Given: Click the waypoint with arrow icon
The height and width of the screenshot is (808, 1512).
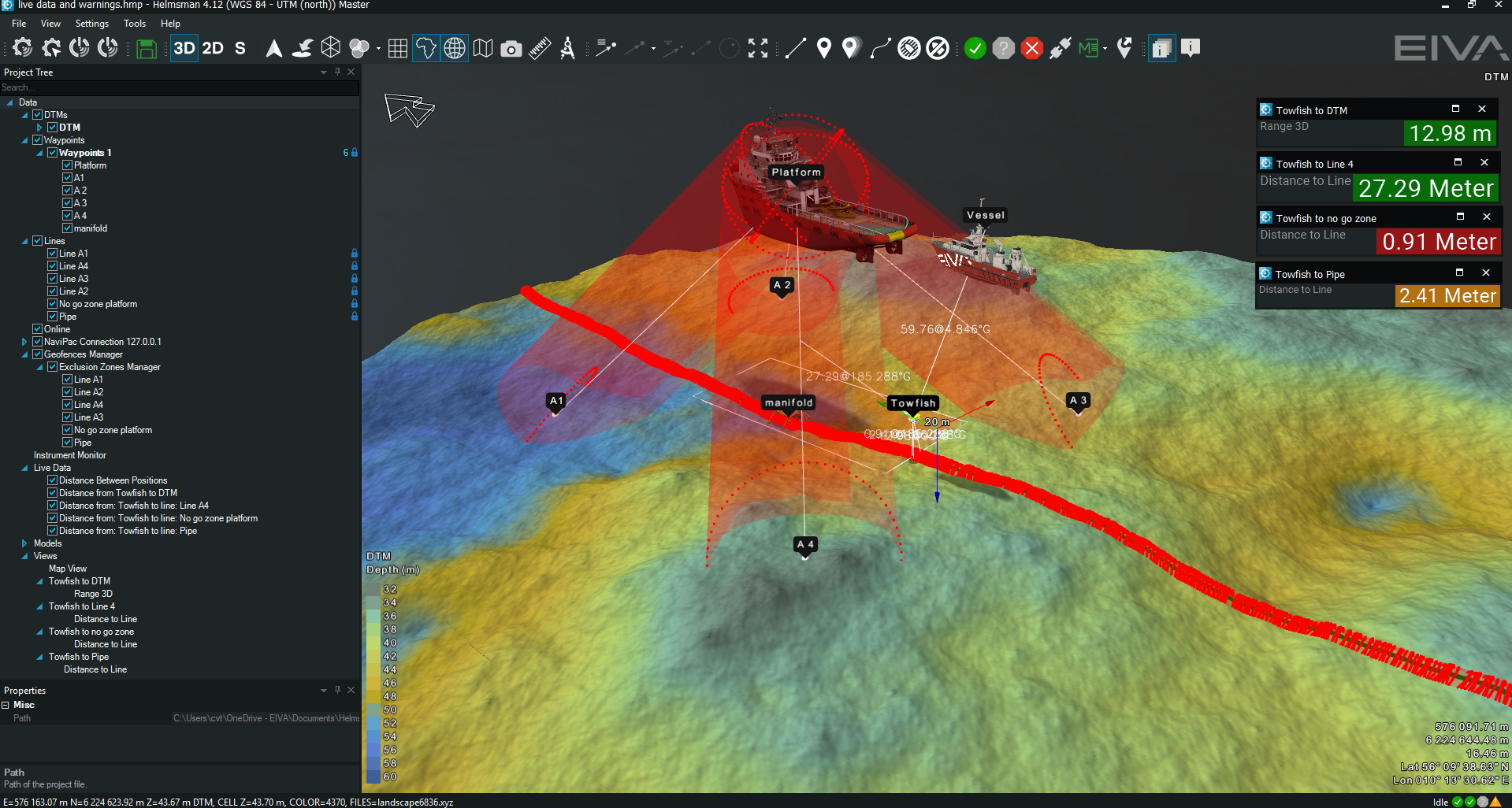Looking at the screenshot, I should pyautogui.click(x=1125, y=49).
